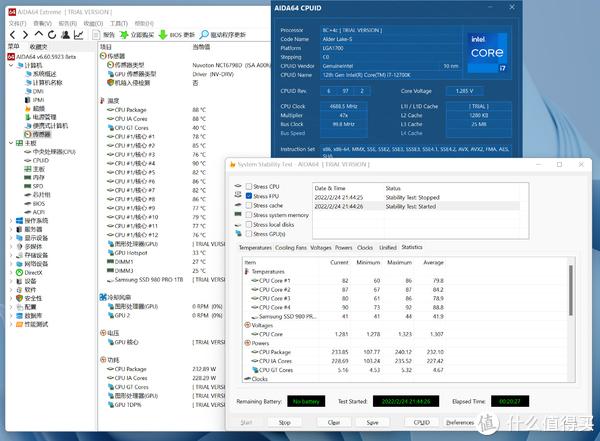
Task: Enable the Stress cache checkbox
Action: pos(249,206)
